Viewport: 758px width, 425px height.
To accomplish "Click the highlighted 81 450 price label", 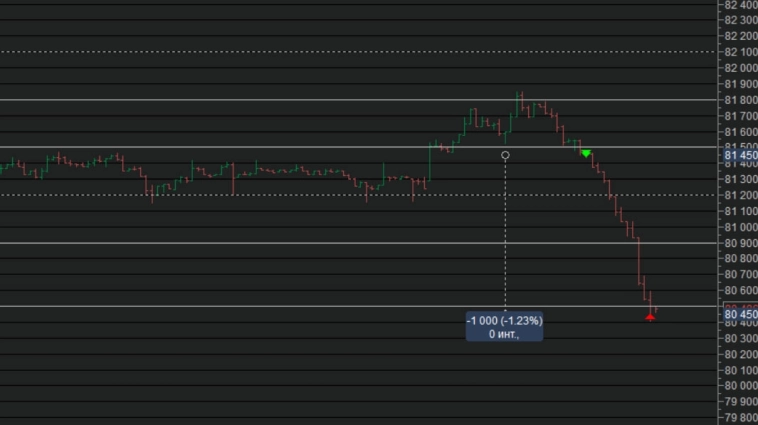I will click(x=741, y=156).
